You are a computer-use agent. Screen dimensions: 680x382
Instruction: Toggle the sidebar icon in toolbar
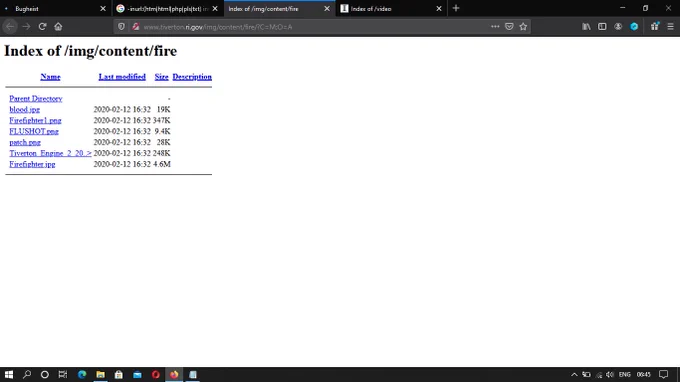point(602,26)
